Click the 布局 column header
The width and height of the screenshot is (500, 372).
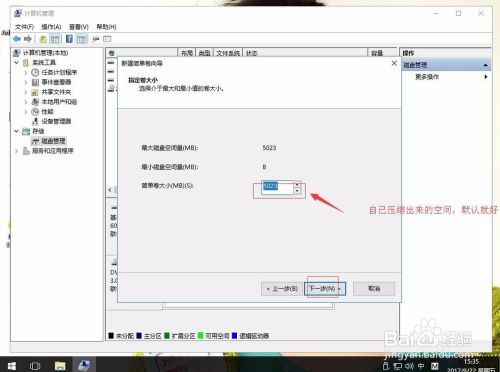[187, 53]
